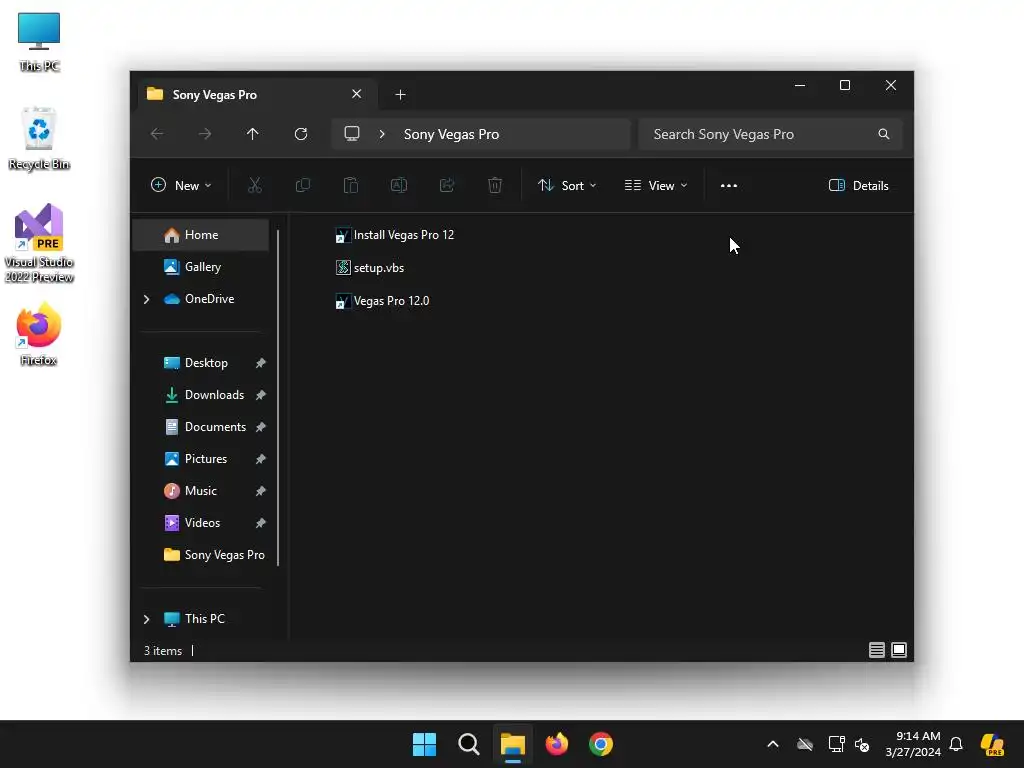
Task: Open Google Chrome from the taskbar
Action: pyautogui.click(x=601, y=744)
